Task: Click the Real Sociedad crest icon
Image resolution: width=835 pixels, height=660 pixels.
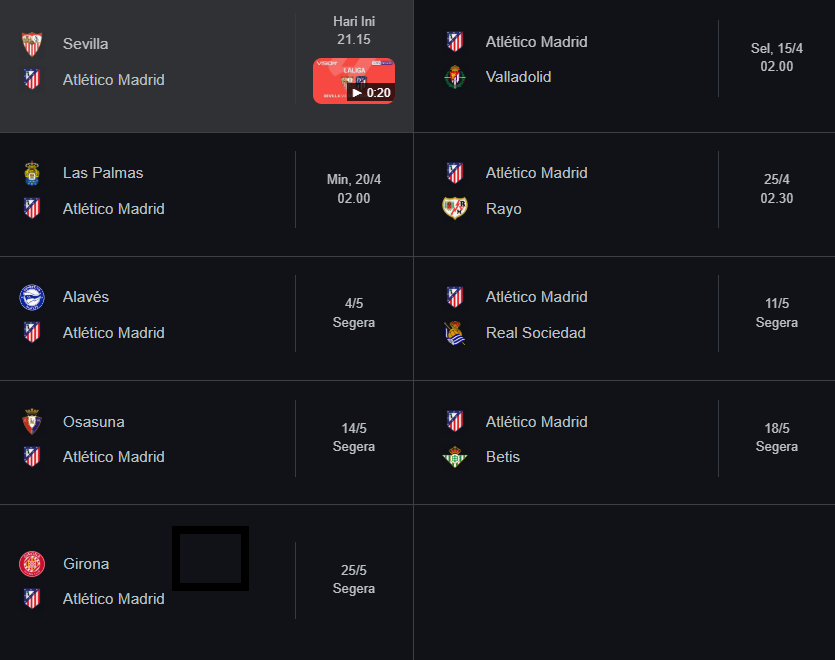Action: 455,333
